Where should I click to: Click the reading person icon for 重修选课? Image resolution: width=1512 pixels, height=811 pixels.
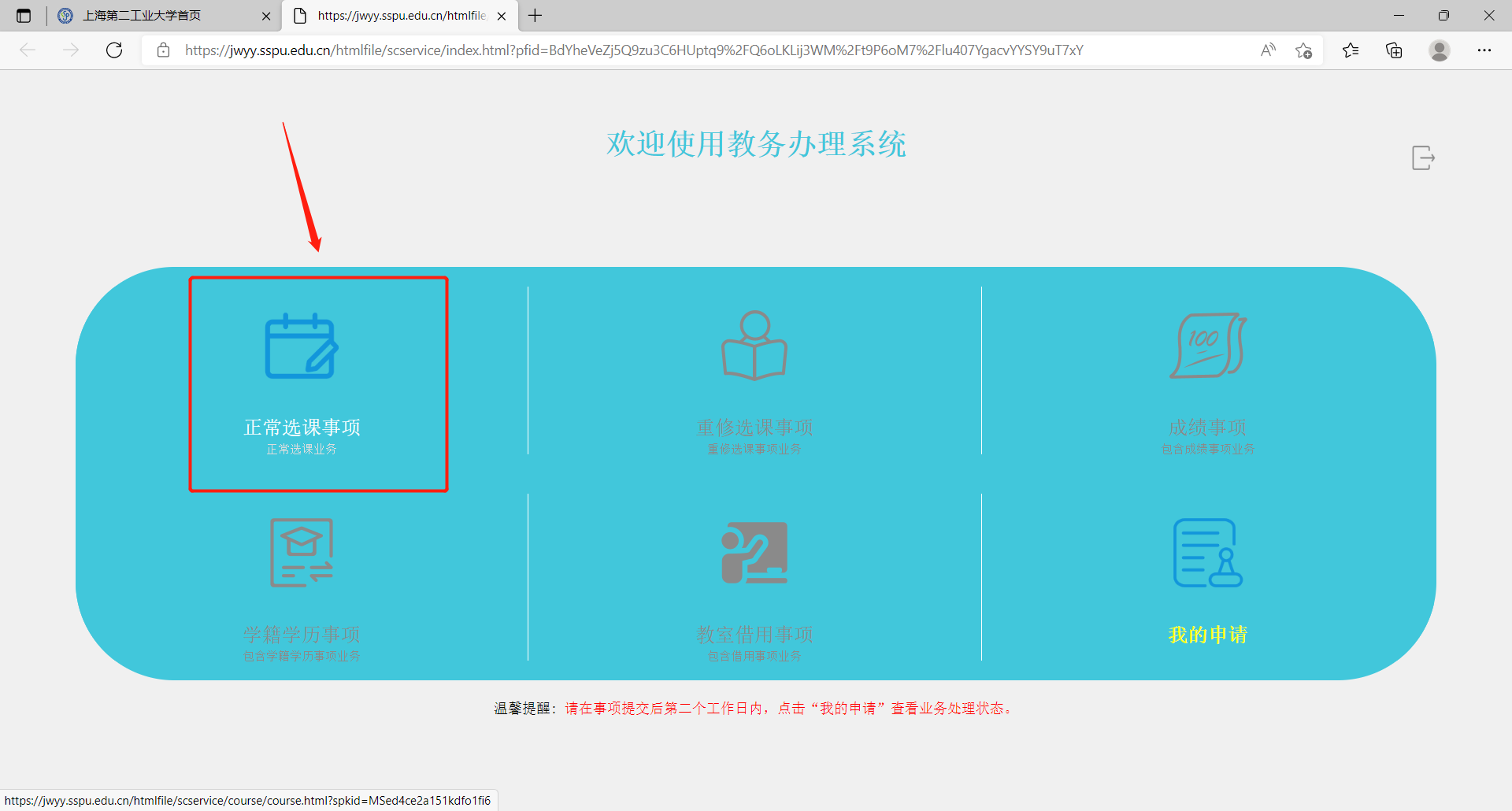point(754,346)
